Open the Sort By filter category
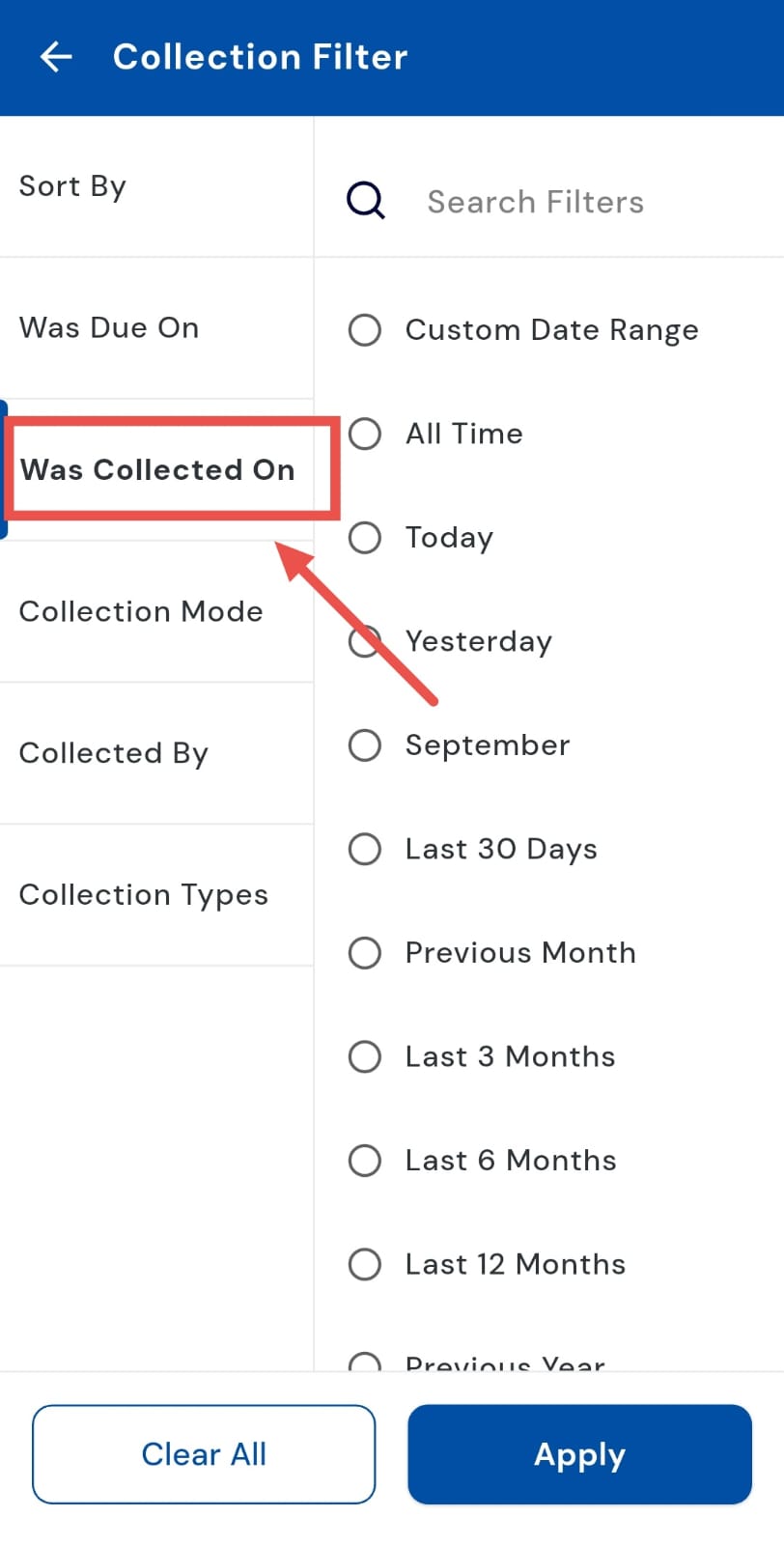 coord(73,185)
